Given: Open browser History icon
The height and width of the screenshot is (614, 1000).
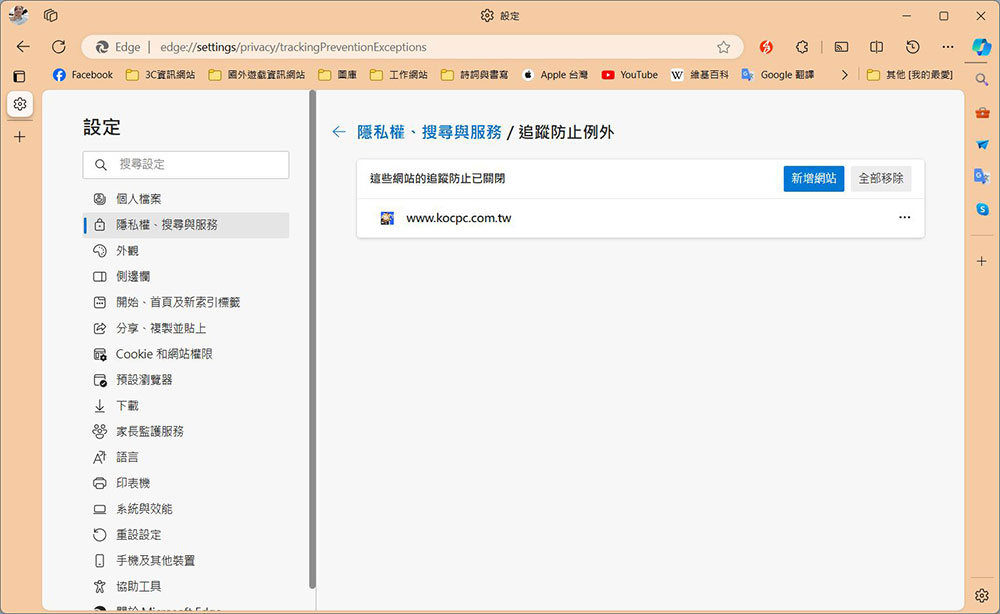Looking at the screenshot, I should click(913, 47).
